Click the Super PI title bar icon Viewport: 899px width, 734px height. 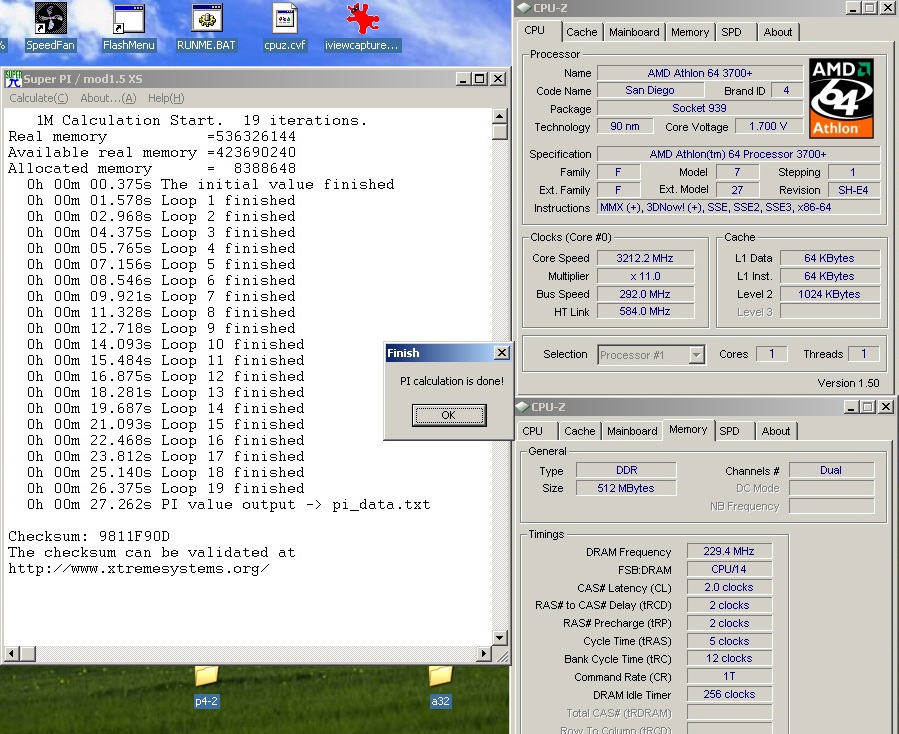[x=13, y=78]
